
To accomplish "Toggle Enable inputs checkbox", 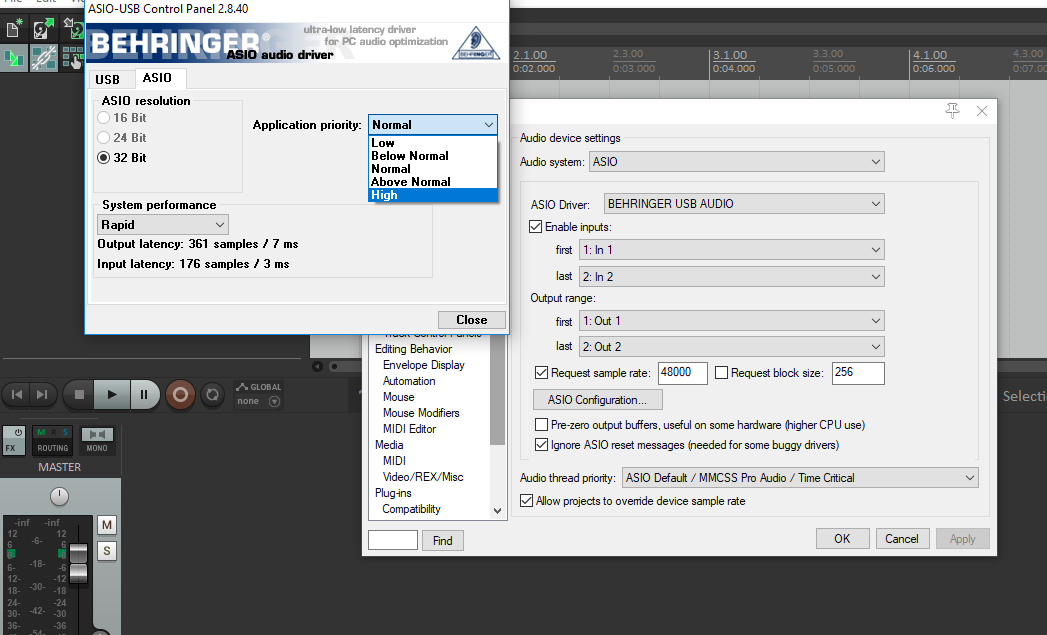I will [536, 227].
